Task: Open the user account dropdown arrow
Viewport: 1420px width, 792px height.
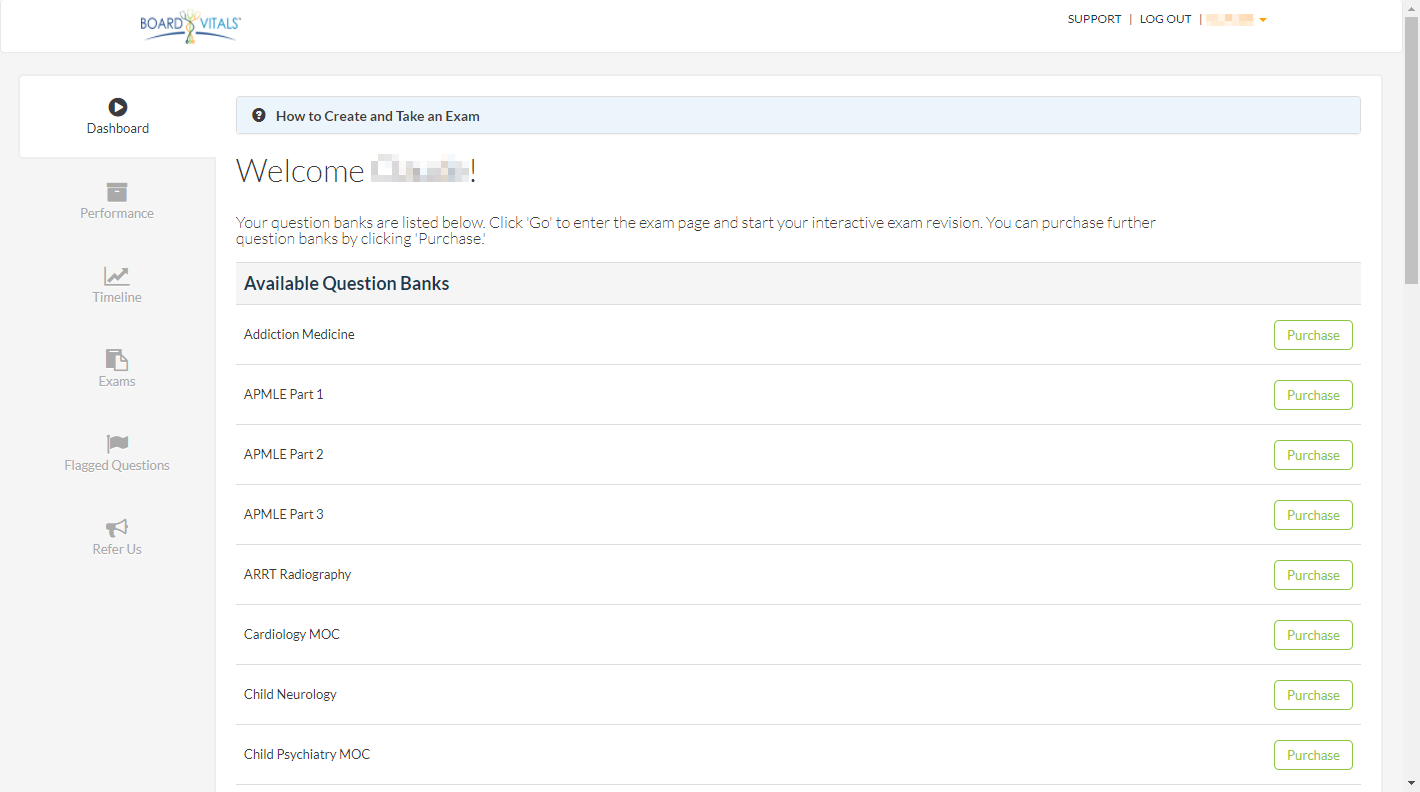Action: click(1263, 20)
